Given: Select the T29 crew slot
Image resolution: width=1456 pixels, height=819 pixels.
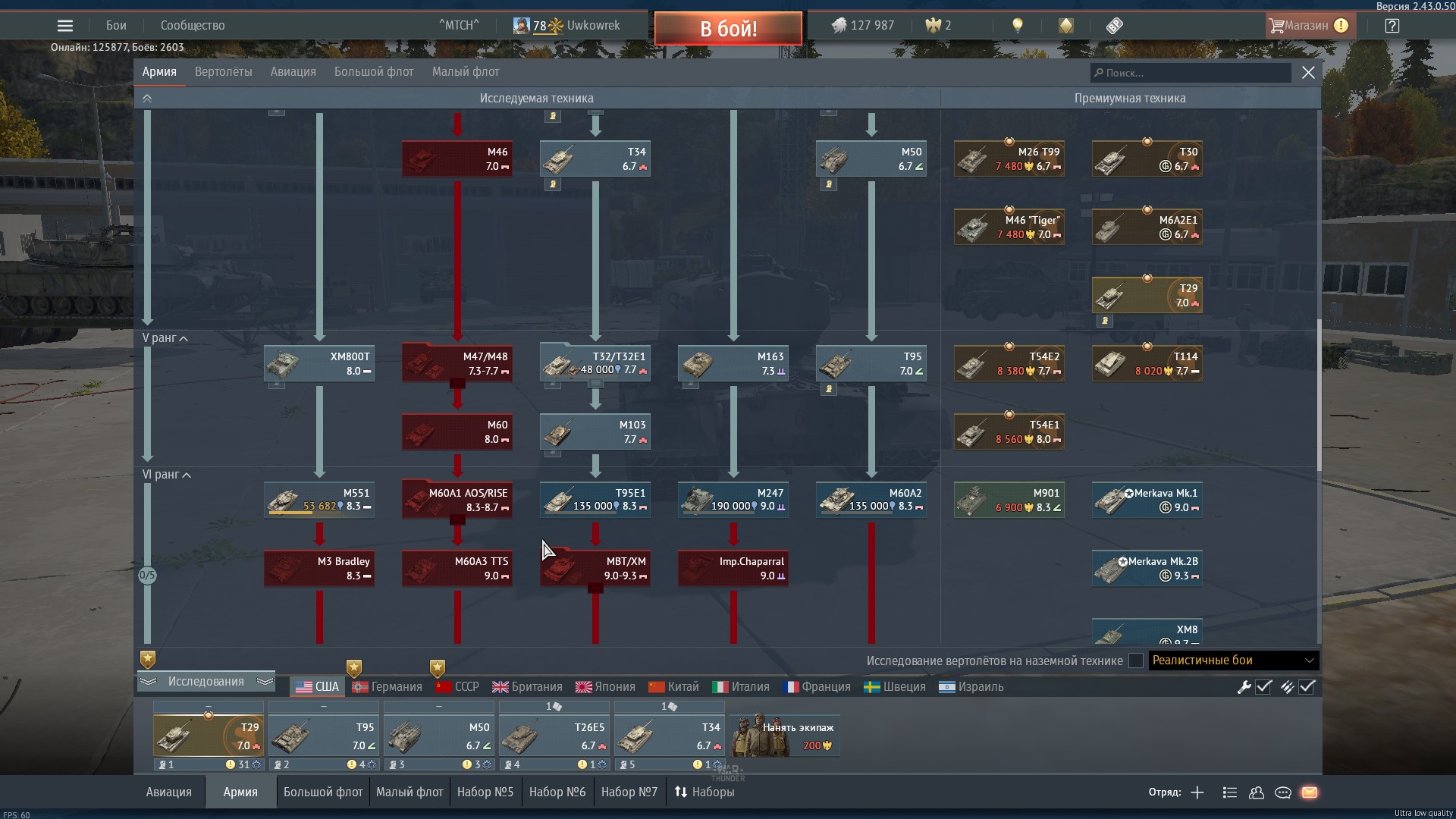Looking at the screenshot, I should [209, 736].
